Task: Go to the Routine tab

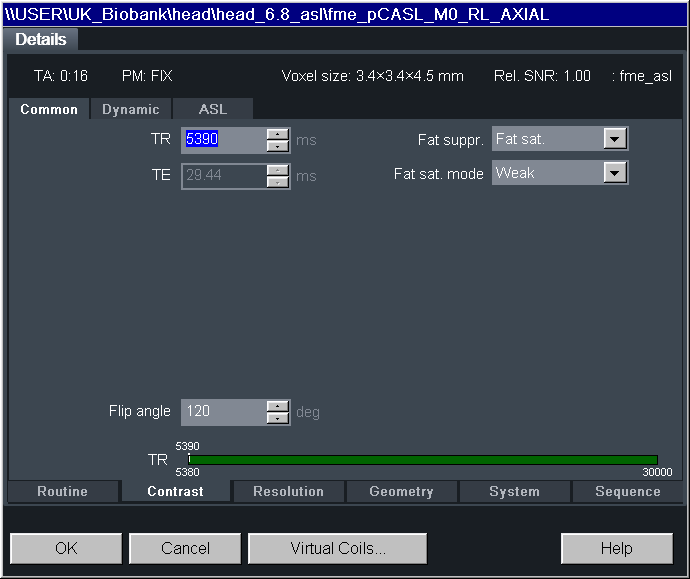Action: point(62,492)
